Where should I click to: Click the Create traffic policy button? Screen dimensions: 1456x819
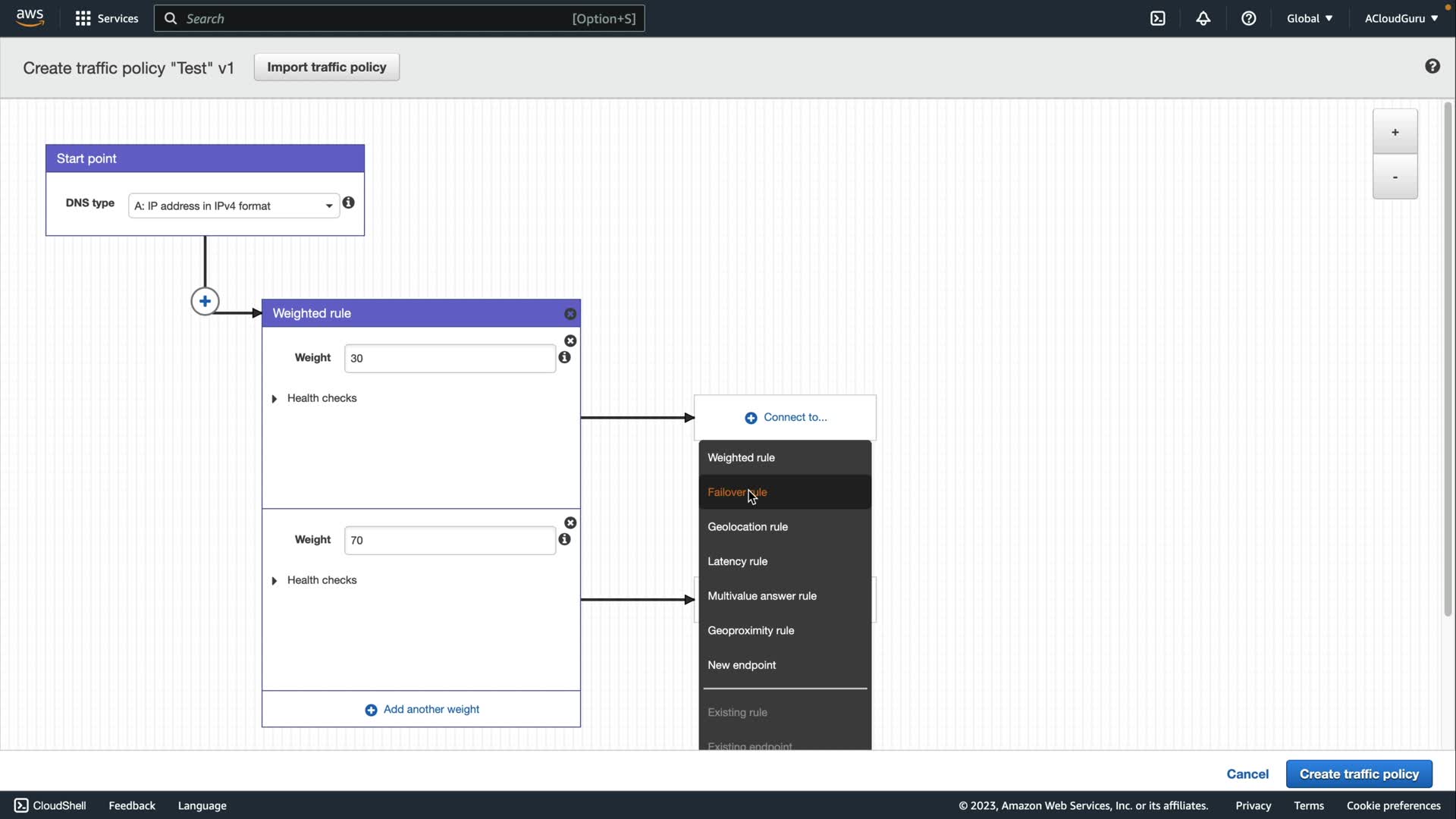(x=1359, y=774)
